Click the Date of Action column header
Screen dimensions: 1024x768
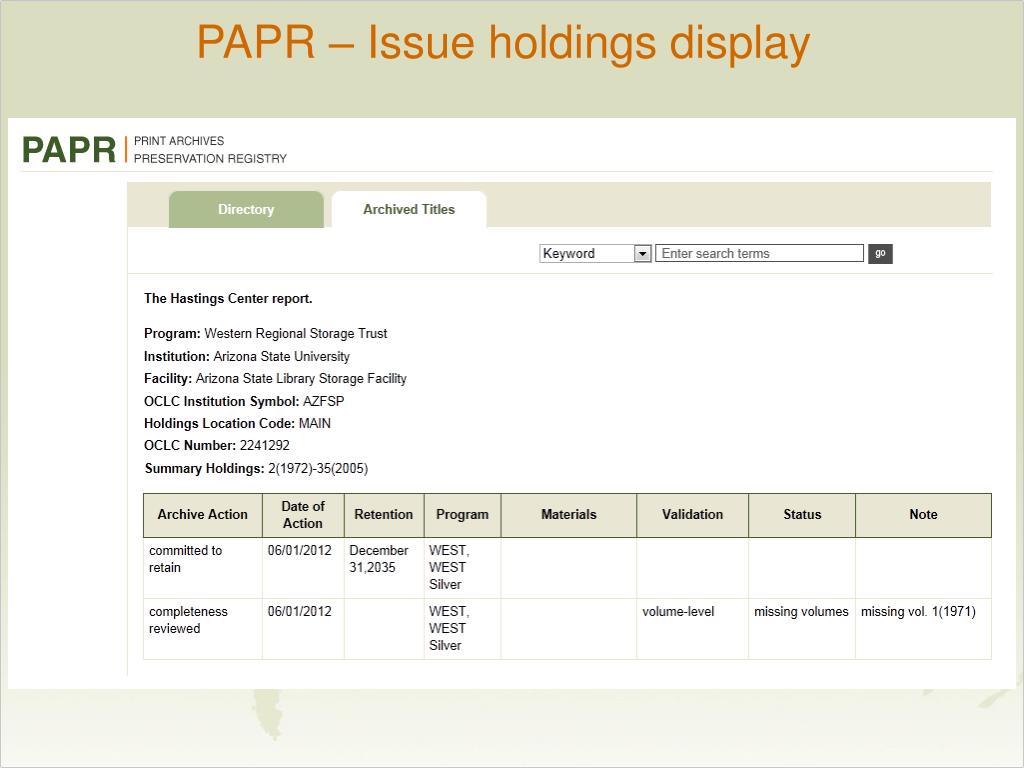303,515
